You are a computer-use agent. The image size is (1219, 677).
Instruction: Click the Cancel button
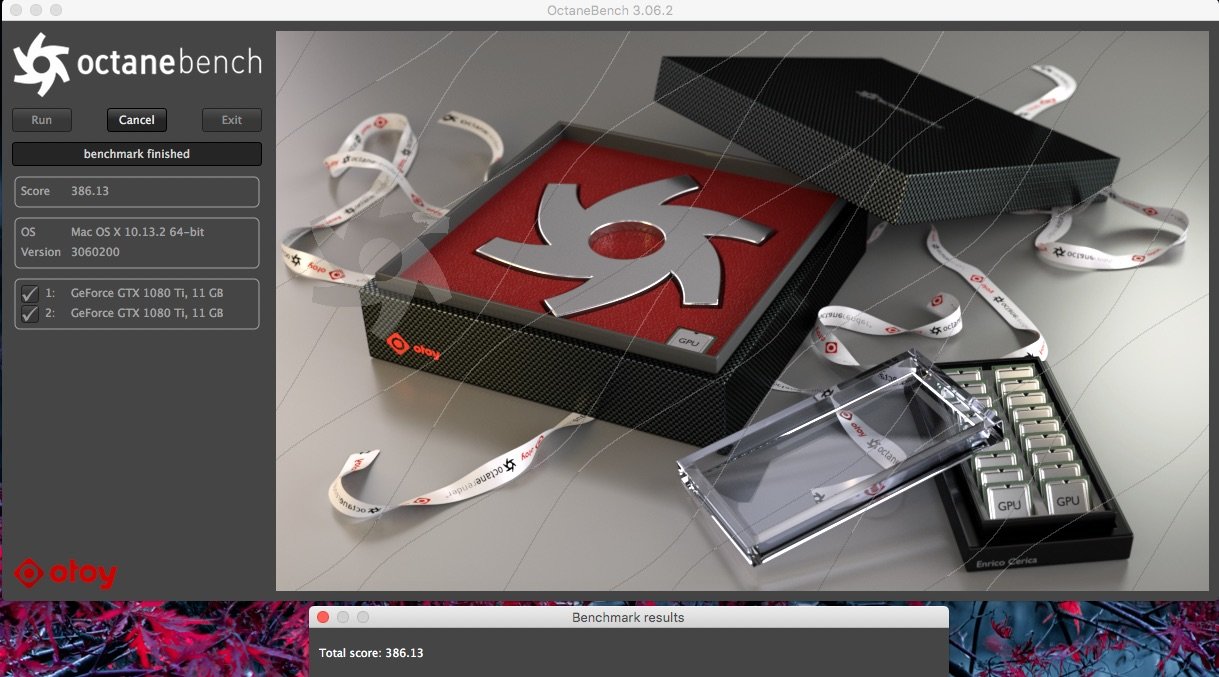click(x=137, y=120)
